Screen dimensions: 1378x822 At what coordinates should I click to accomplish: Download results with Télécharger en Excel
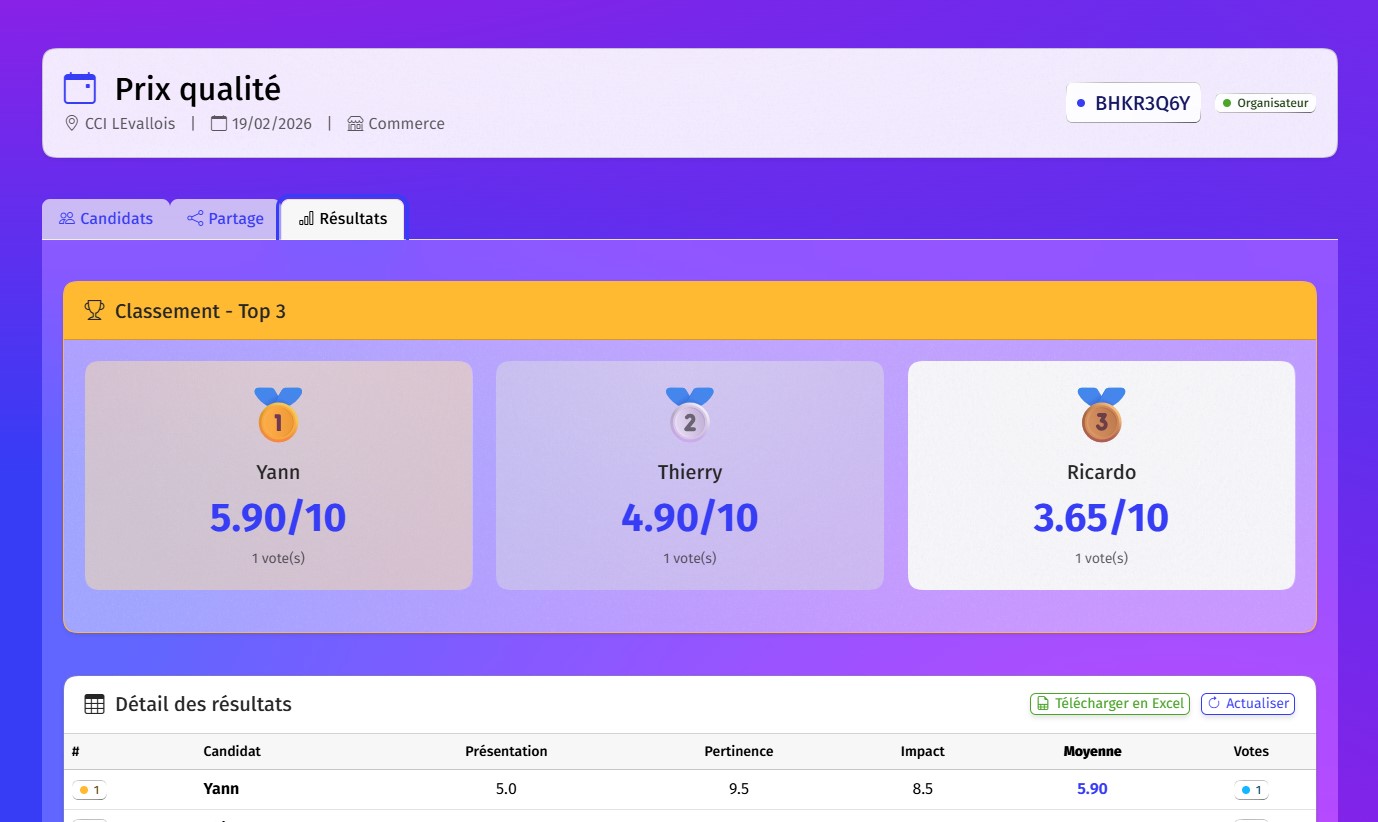1110,704
